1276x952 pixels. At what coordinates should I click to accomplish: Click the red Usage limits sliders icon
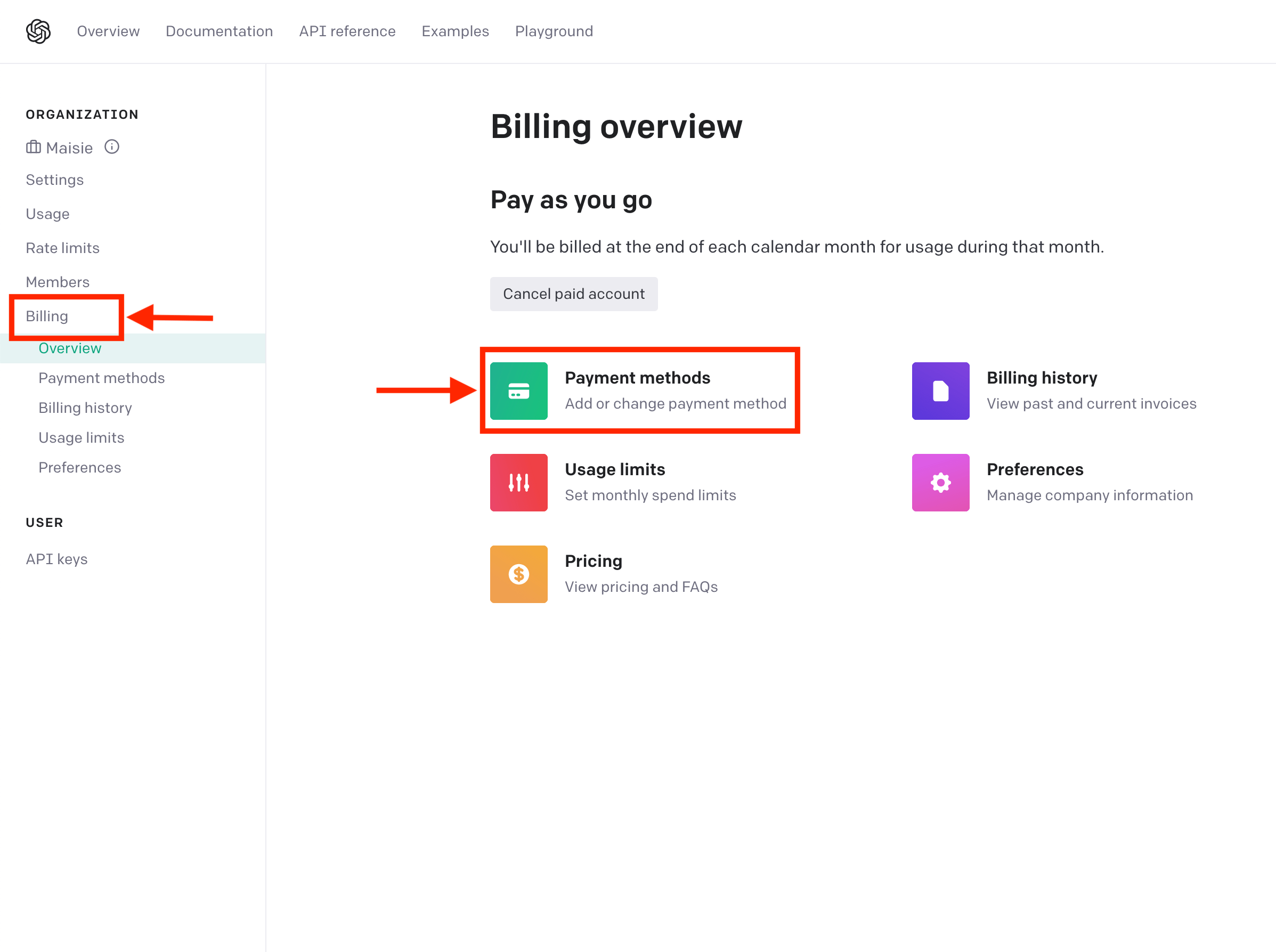[x=519, y=482]
